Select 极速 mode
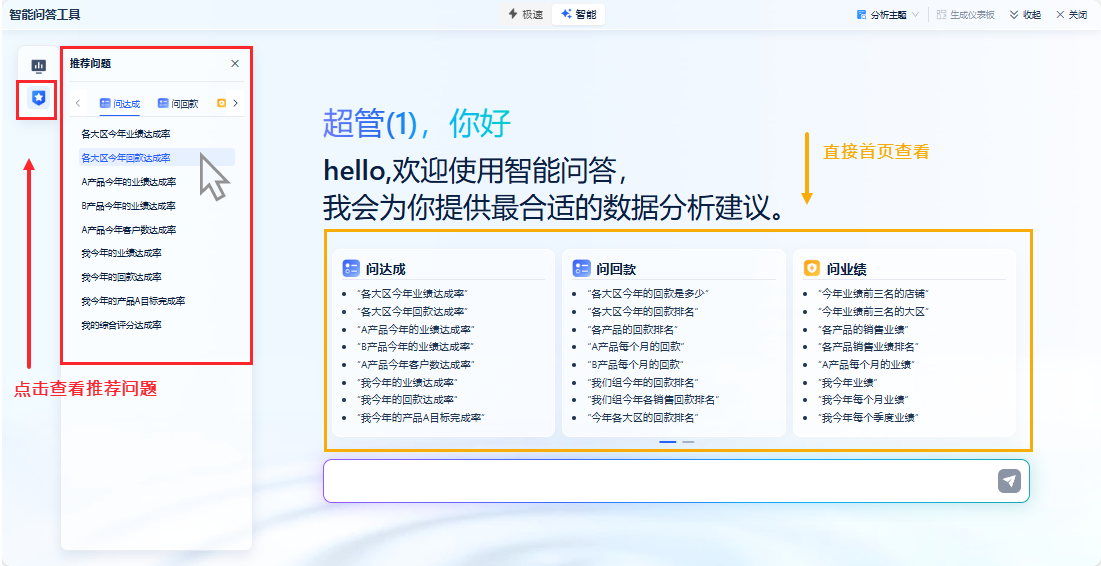Viewport: 1101px width, 566px height. [x=525, y=15]
